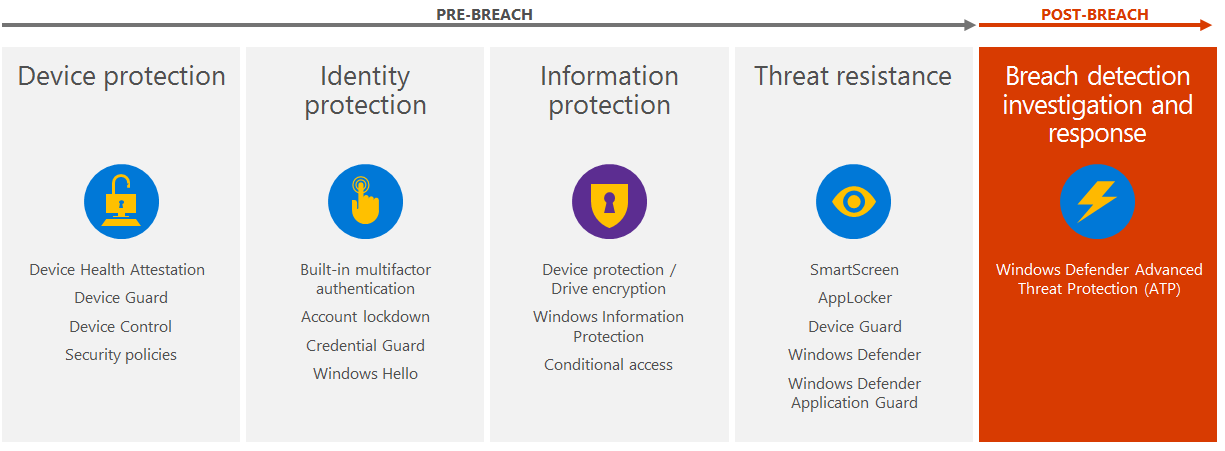Select the POST-BREACH header label
Viewport: 1225px width, 451px height.
tap(1094, 15)
